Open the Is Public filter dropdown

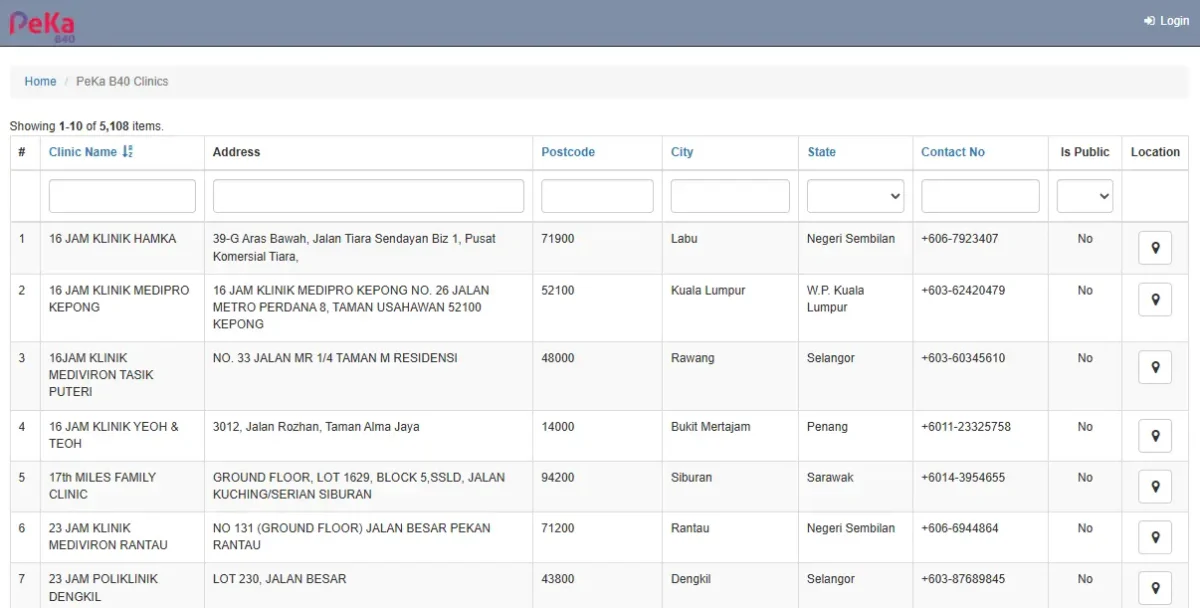[1085, 196]
